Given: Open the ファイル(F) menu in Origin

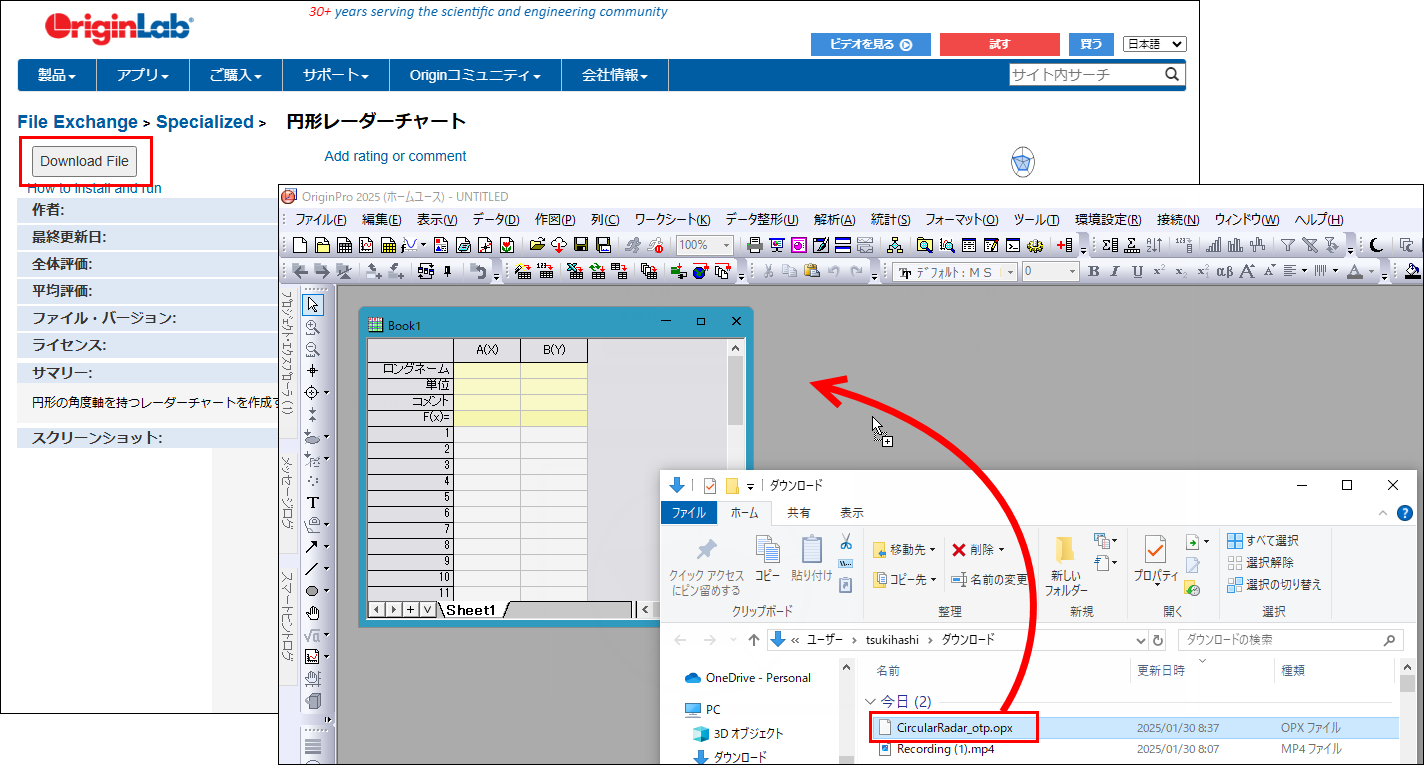Looking at the screenshot, I should coord(320,219).
